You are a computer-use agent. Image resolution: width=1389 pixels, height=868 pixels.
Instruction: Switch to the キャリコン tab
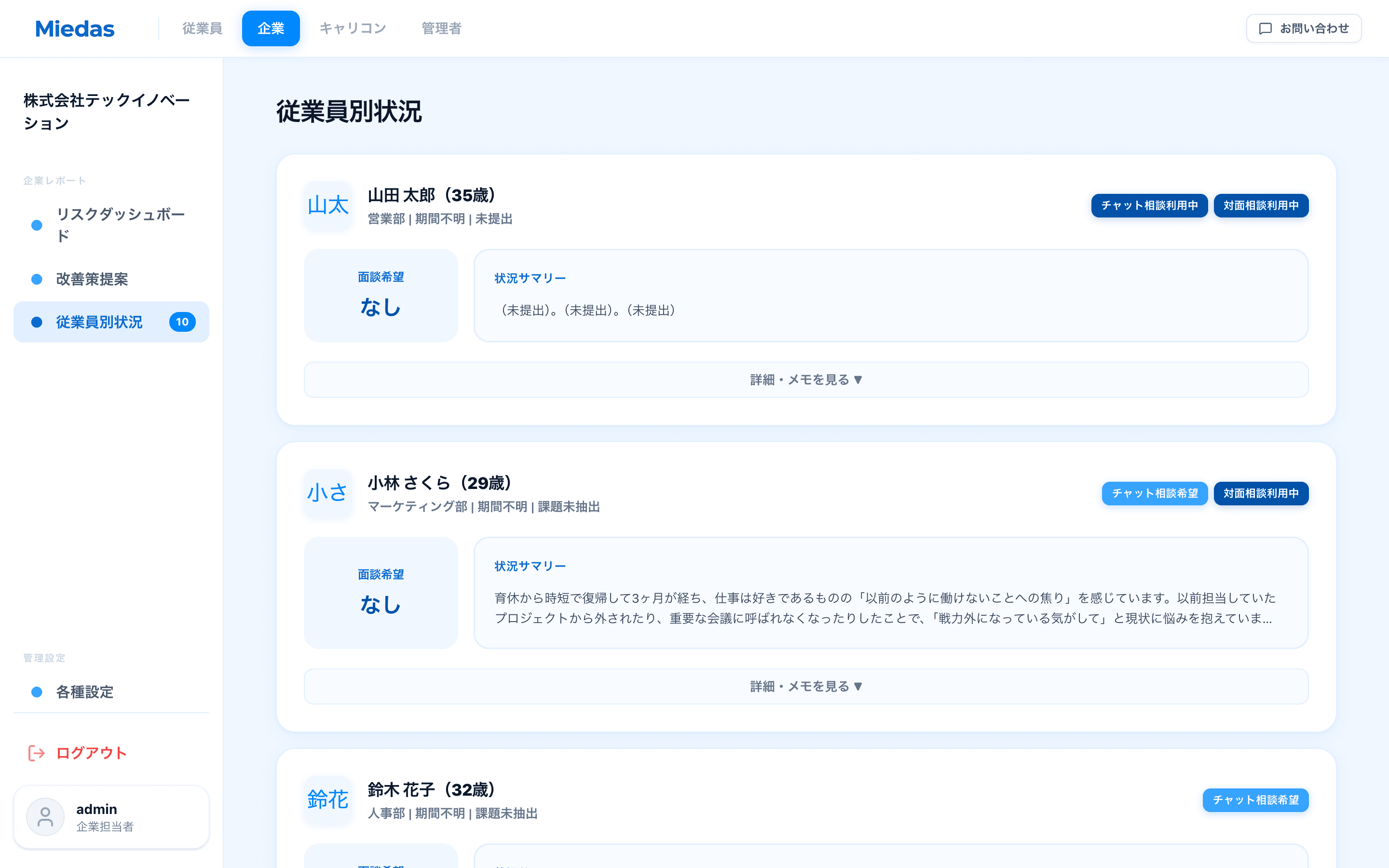[x=353, y=28]
